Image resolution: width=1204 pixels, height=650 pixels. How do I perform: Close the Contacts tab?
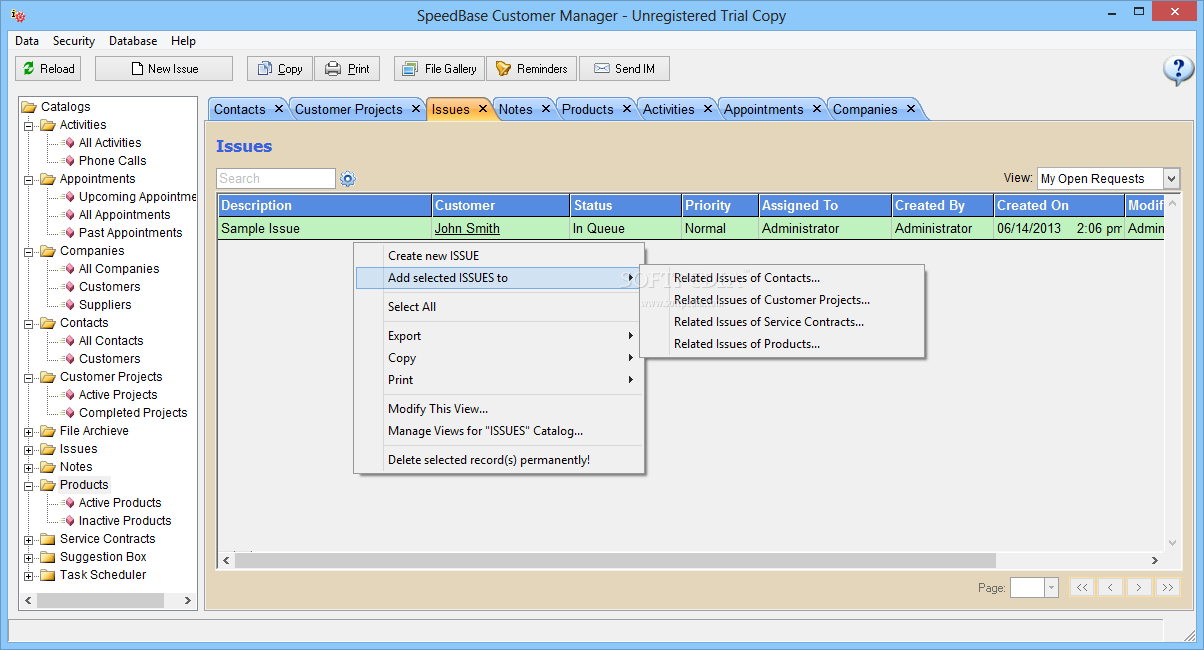279,109
